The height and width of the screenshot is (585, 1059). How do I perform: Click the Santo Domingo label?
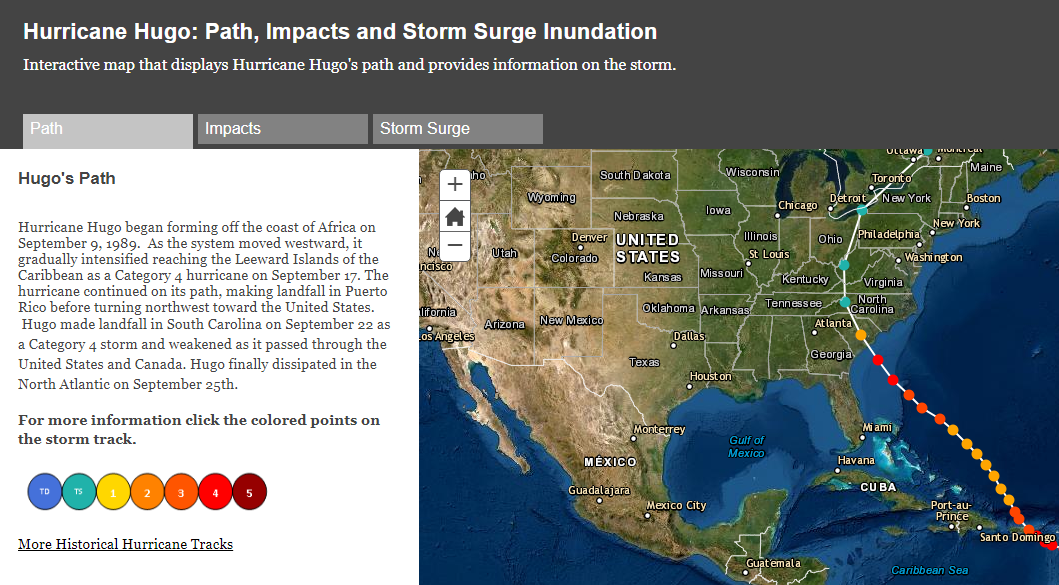pyautogui.click(x=1017, y=537)
